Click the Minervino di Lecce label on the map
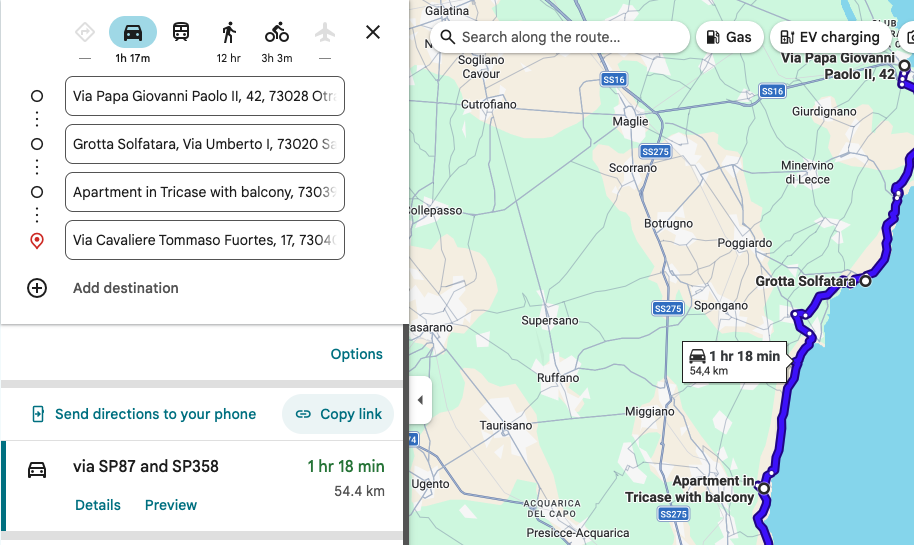914x545 pixels. tap(807, 173)
